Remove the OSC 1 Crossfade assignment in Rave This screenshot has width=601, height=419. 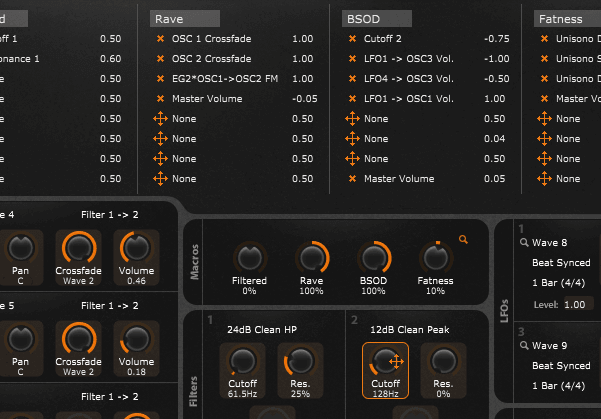[x=160, y=38]
